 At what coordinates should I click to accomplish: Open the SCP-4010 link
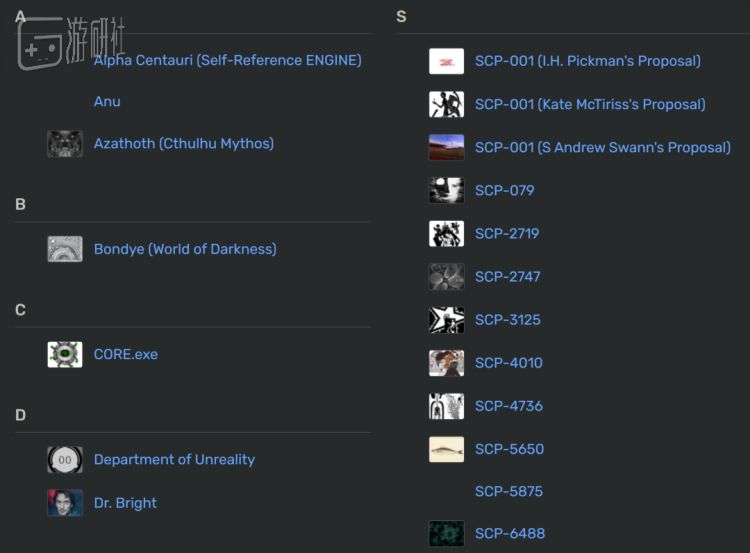pos(508,363)
